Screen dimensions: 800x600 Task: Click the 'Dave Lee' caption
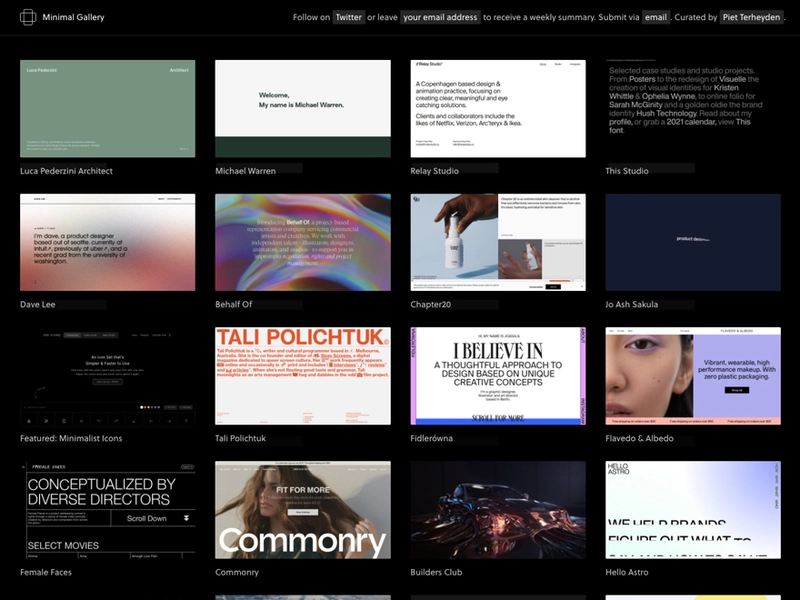click(x=38, y=305)
